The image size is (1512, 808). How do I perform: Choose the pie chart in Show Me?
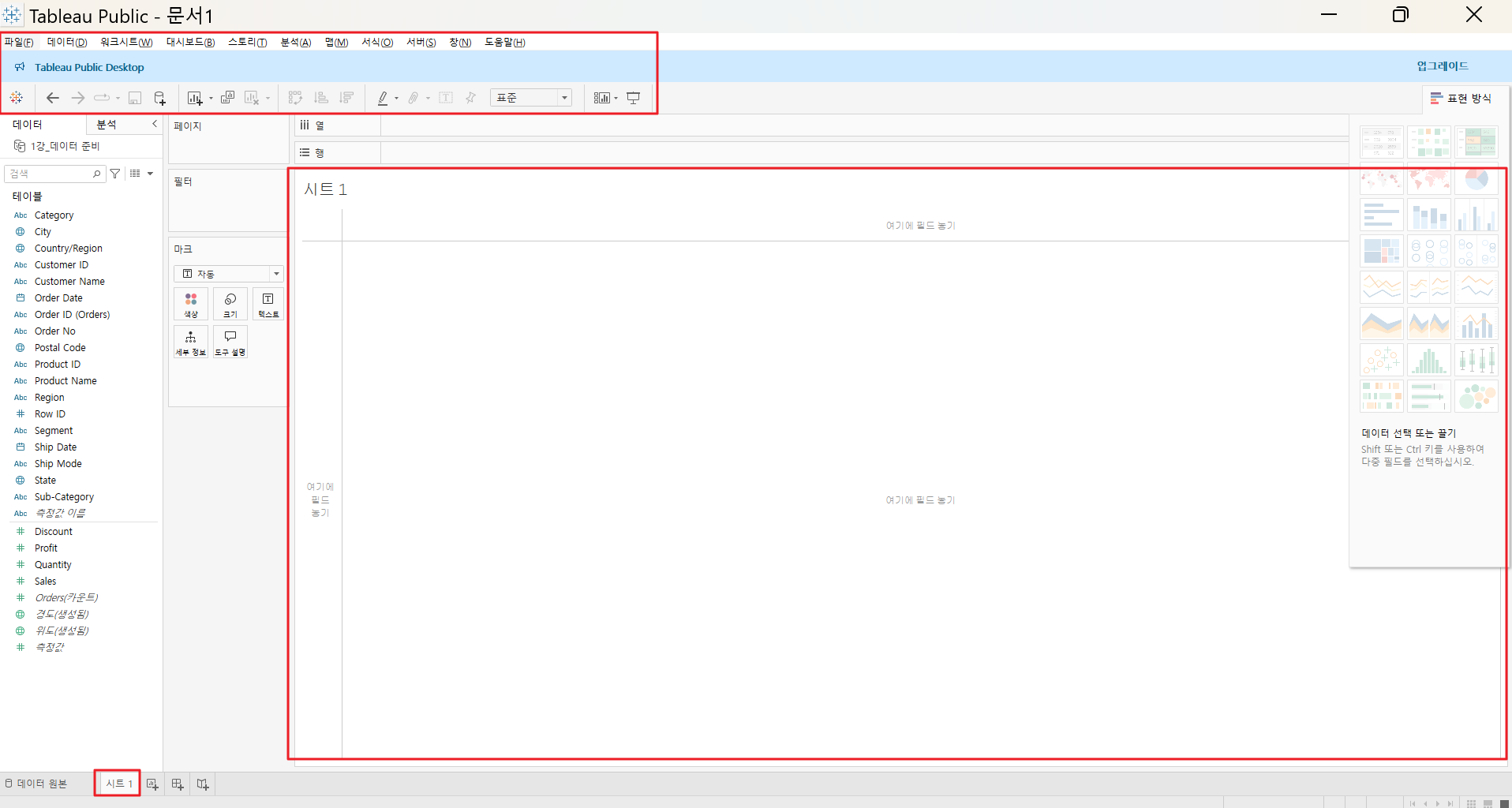click(x=1476, y=179)
